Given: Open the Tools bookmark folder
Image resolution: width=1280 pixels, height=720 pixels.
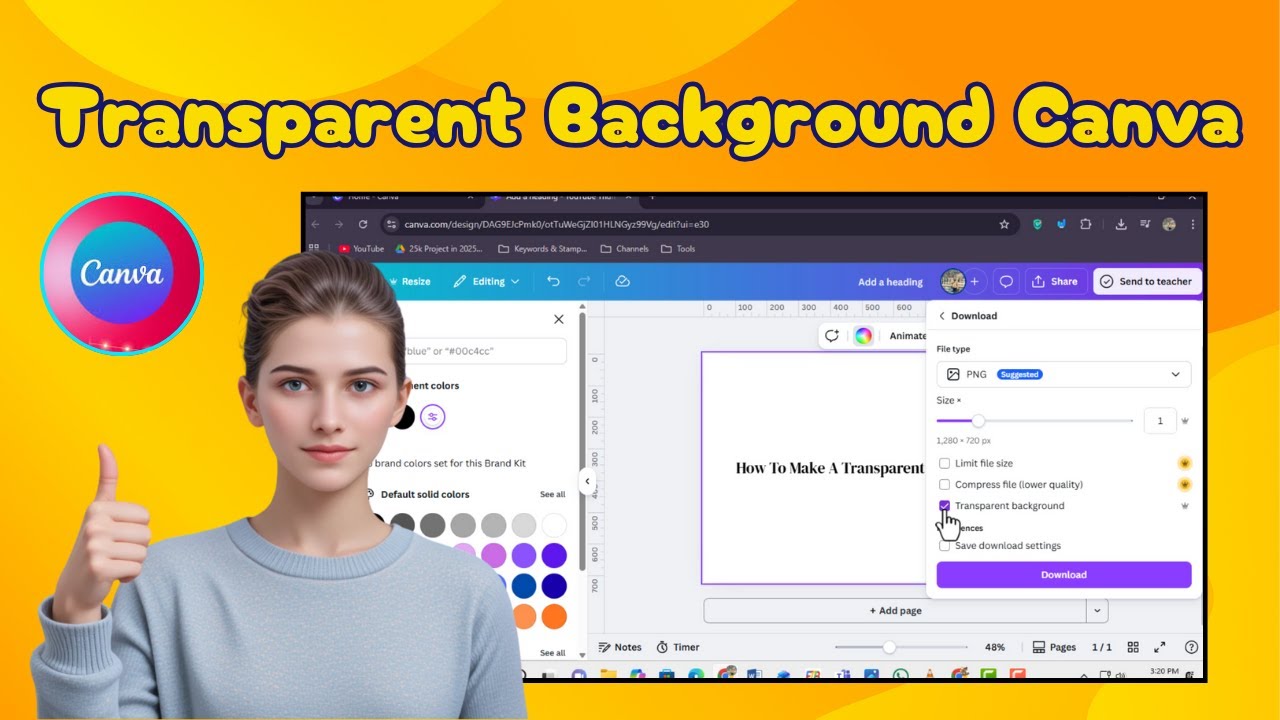Looking at the screenshot, I should pyautogui.click(x=678, y=249).
